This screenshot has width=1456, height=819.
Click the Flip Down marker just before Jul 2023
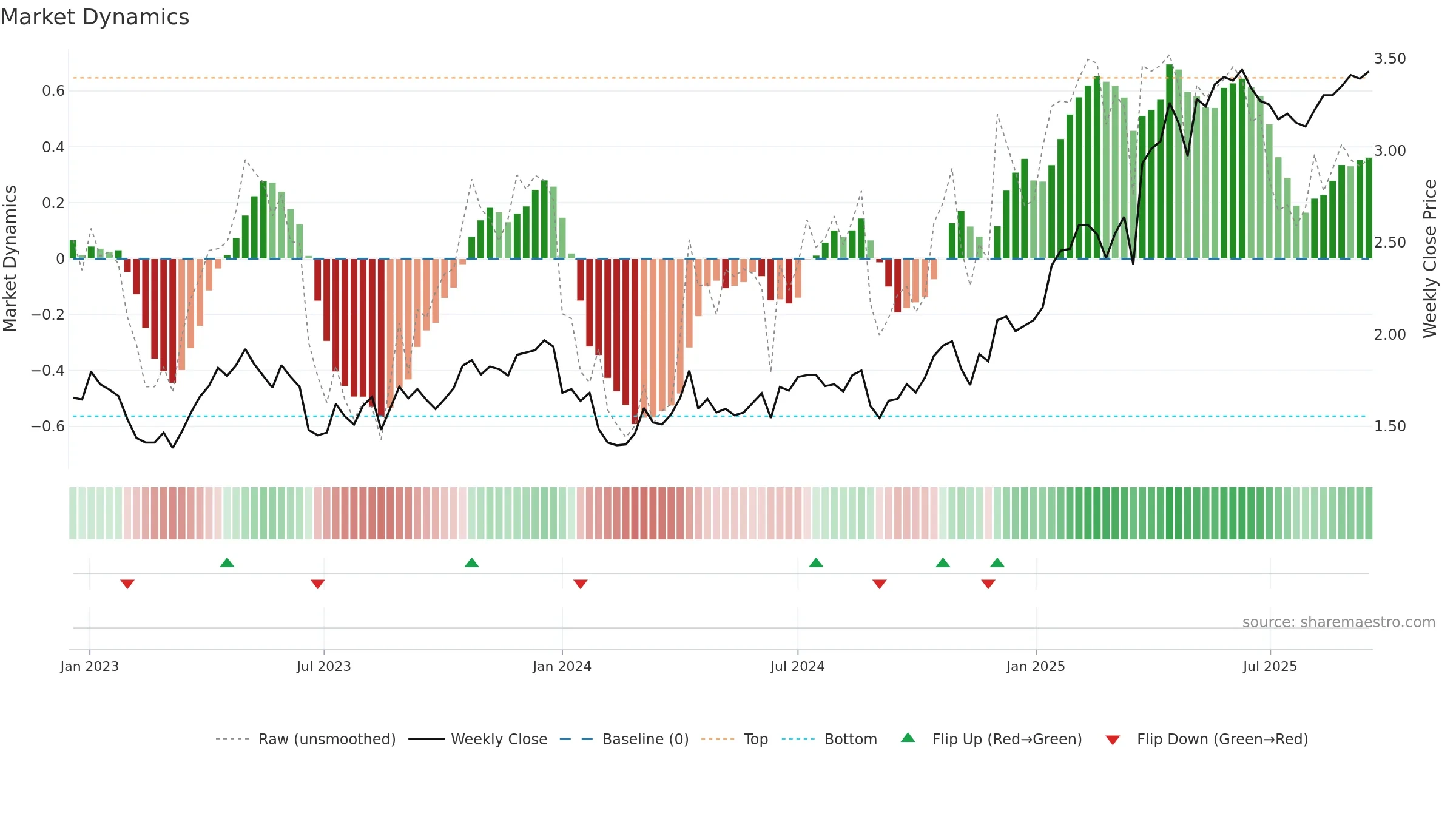[317, 584]
